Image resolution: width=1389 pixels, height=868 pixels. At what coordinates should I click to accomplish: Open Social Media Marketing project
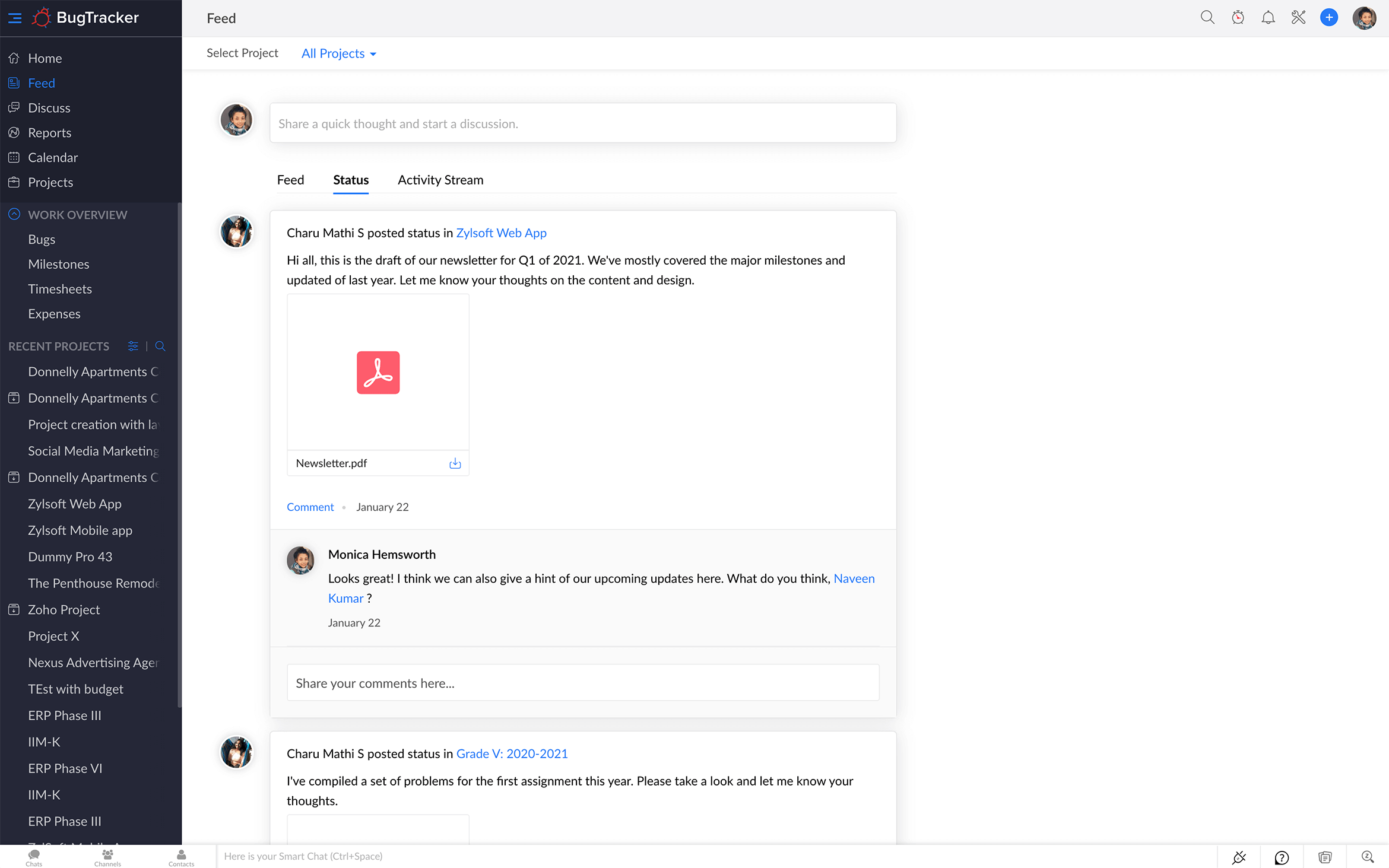(x=93, y=452)
